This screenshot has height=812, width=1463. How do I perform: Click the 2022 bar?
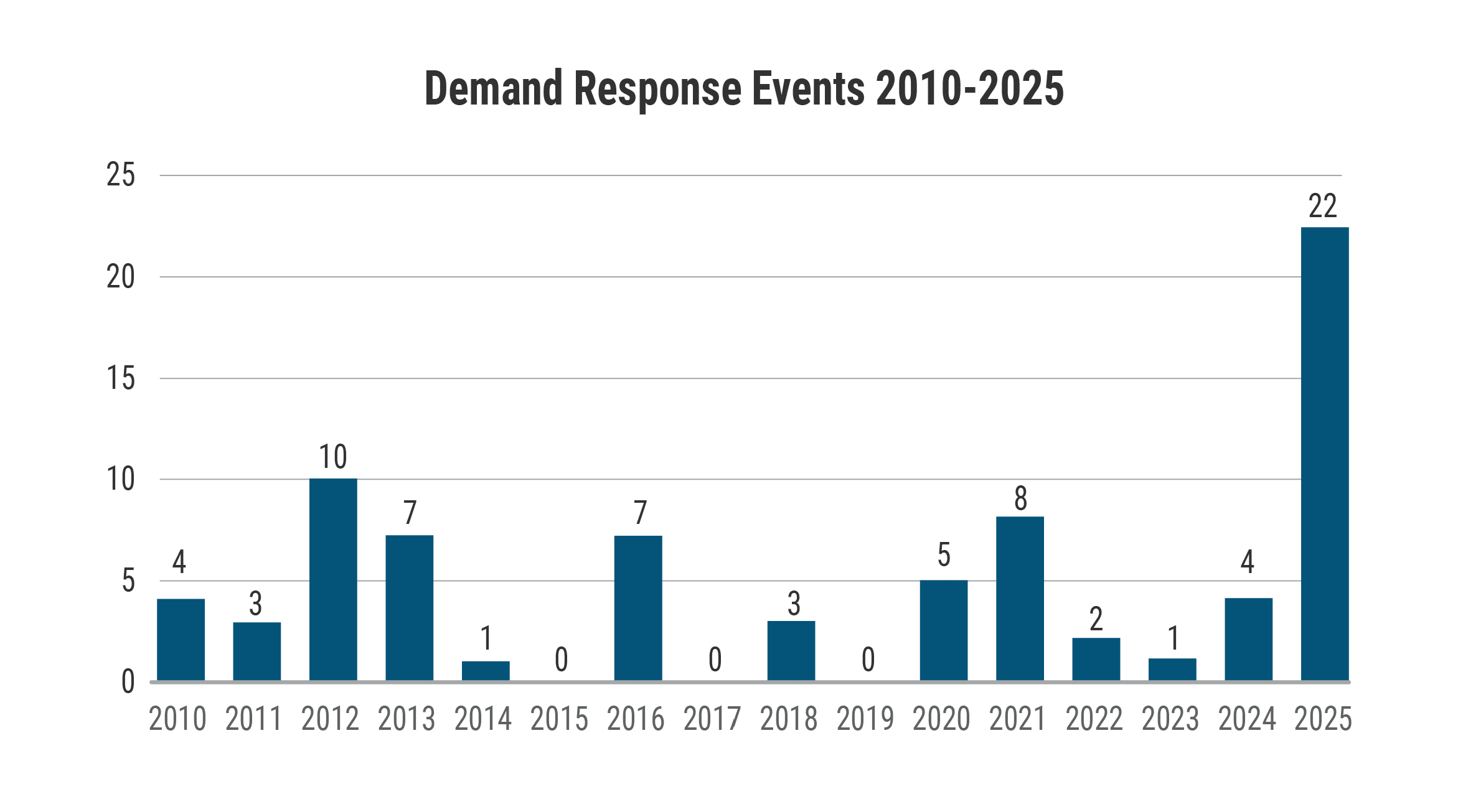(x=1096, y=660)
